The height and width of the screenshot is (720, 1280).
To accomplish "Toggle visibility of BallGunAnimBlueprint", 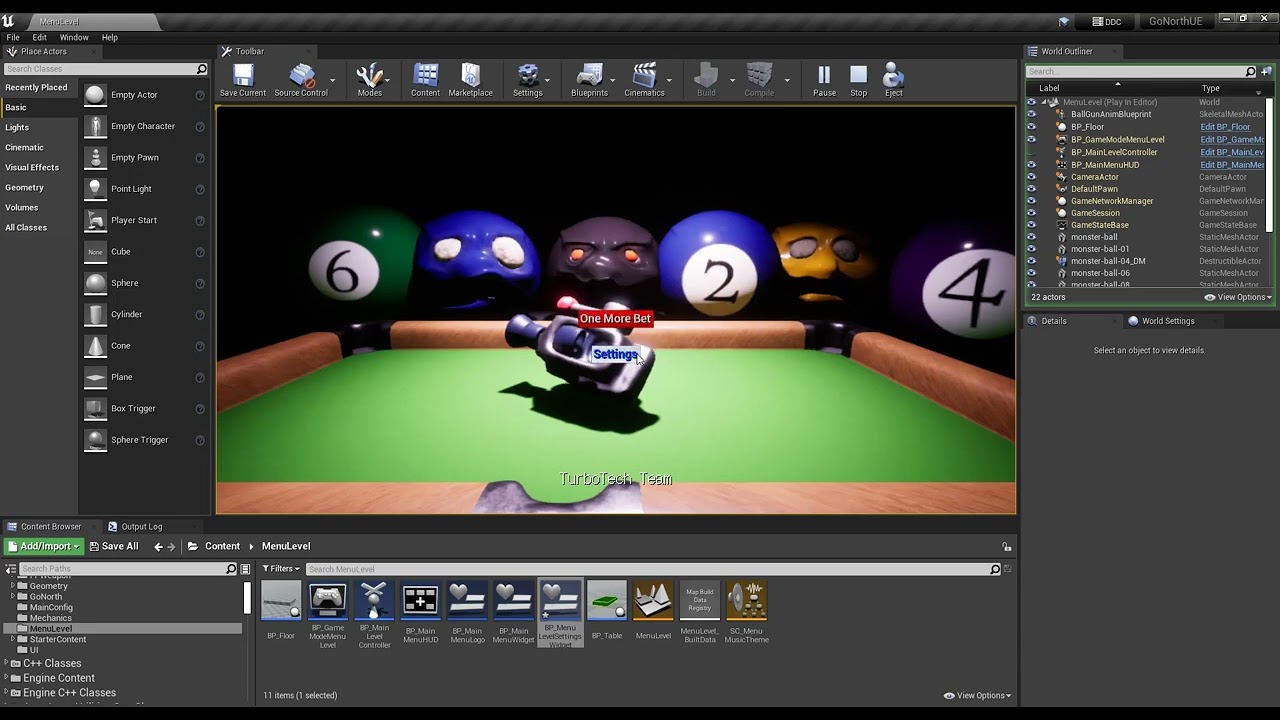I will point(1032,114).
